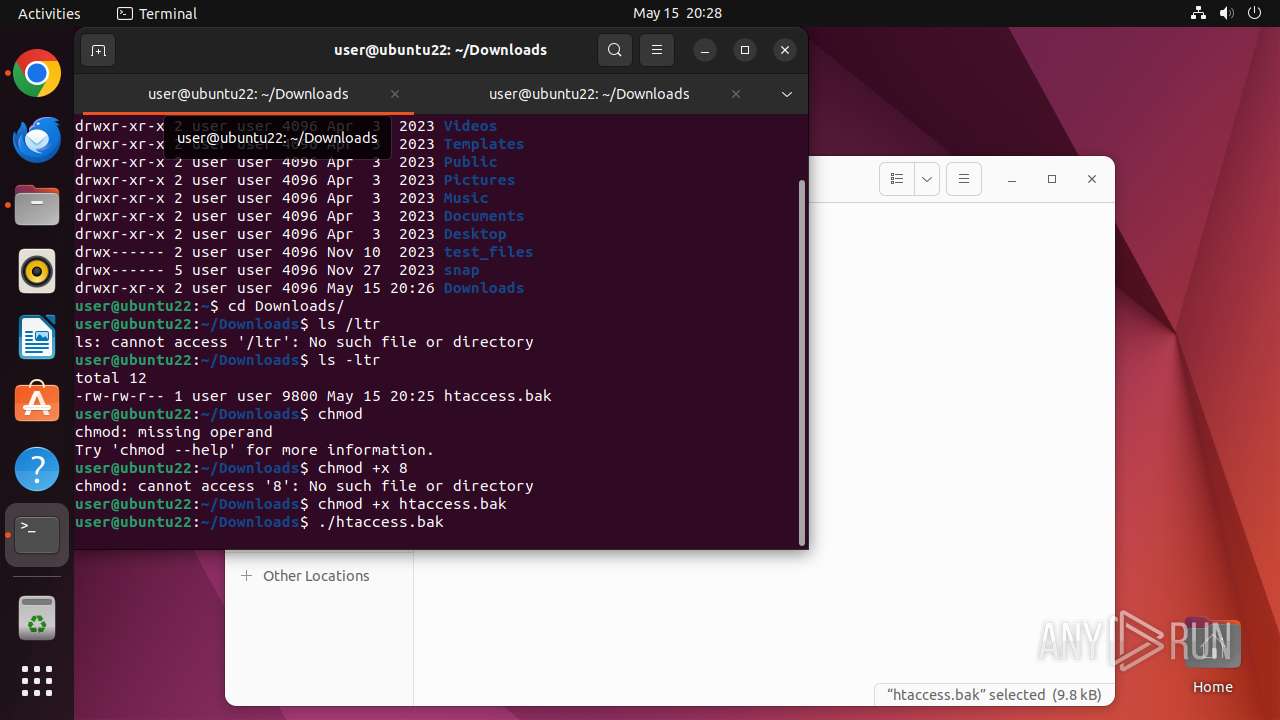Image resolution: width=1280 pixels, height=720 pixels.
Task: Click the 'total 12' output line
Action: [111, 378]
